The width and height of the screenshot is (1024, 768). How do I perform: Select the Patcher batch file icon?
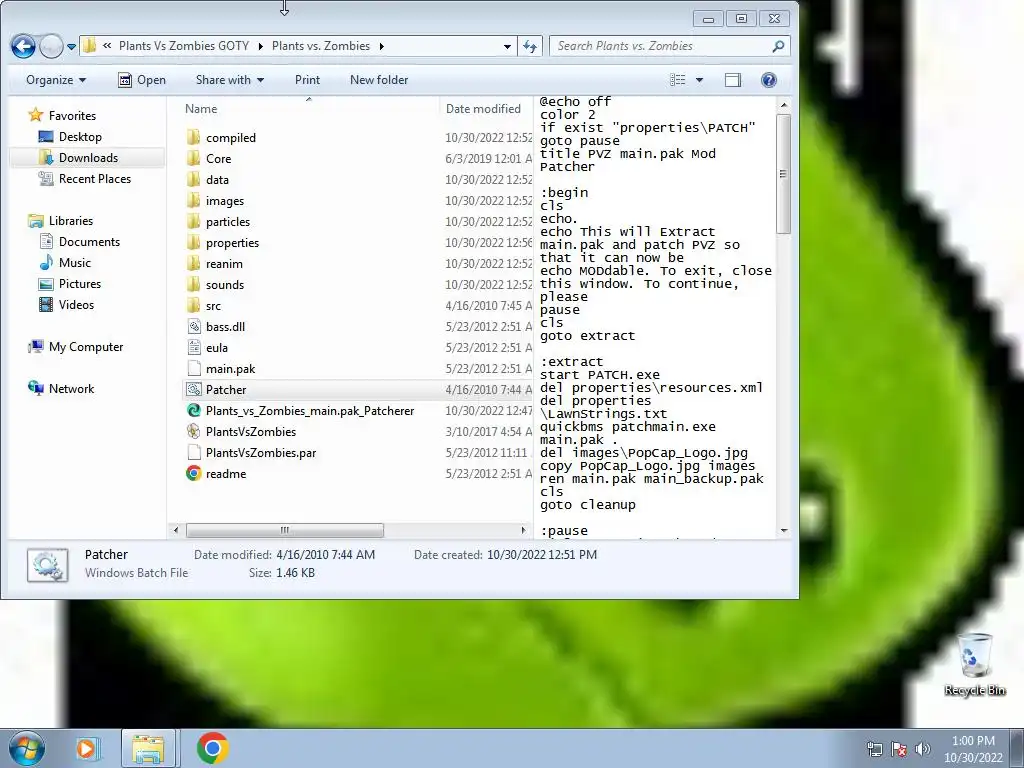[x=193, y=390]
